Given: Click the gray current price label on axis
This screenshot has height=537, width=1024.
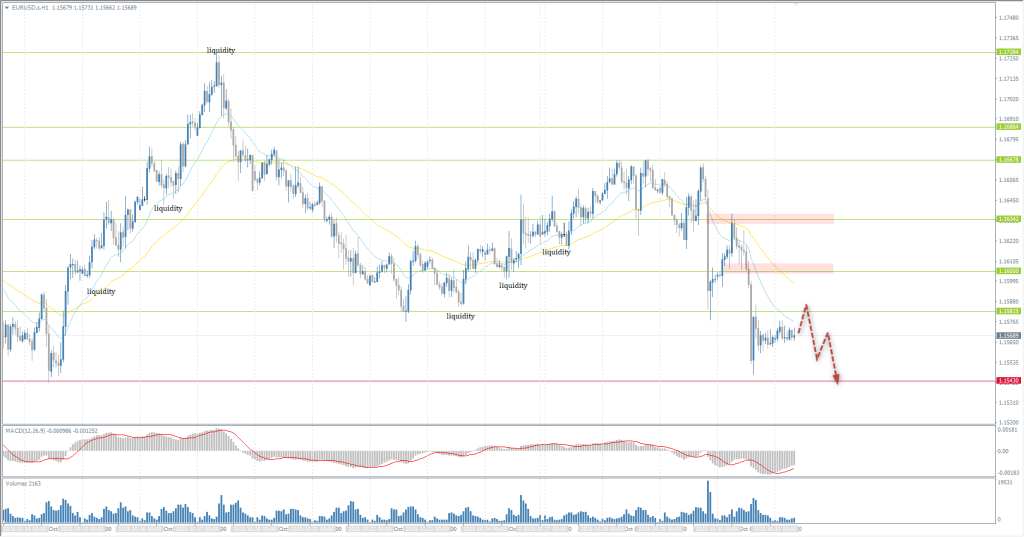Looking at the screenshot, I should click(1007, 336).
